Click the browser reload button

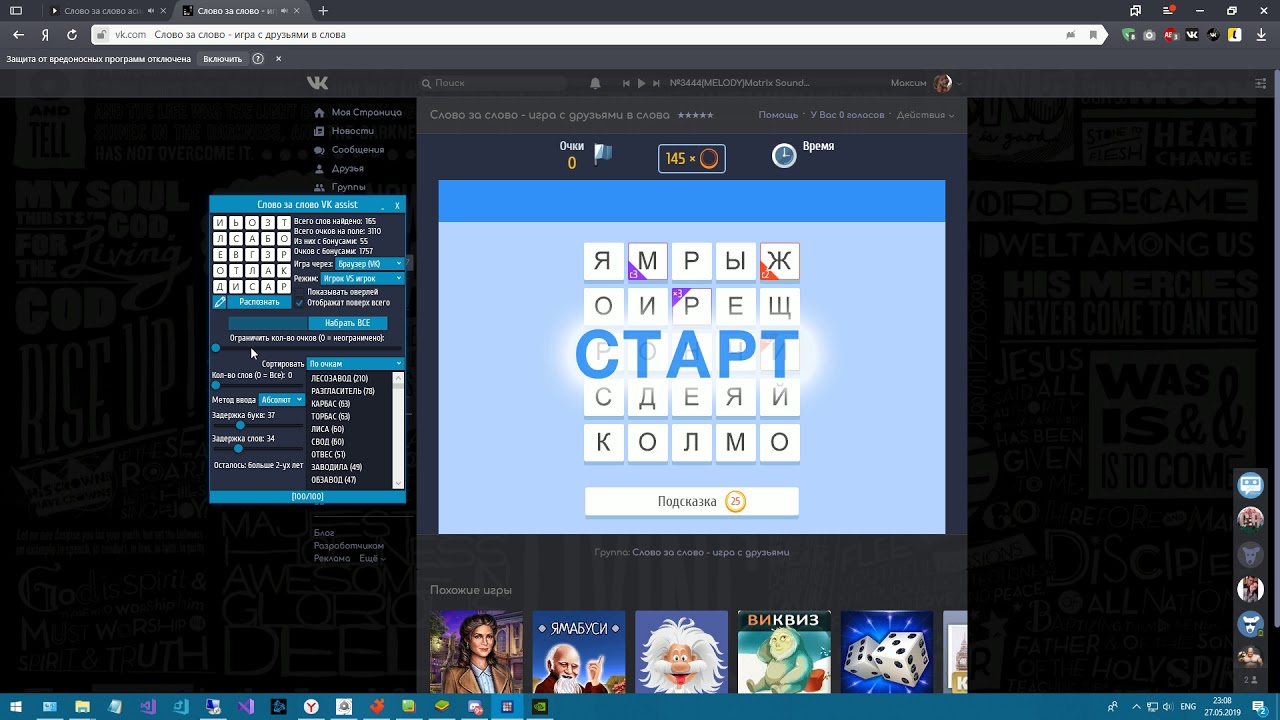[x=72, y=34]
